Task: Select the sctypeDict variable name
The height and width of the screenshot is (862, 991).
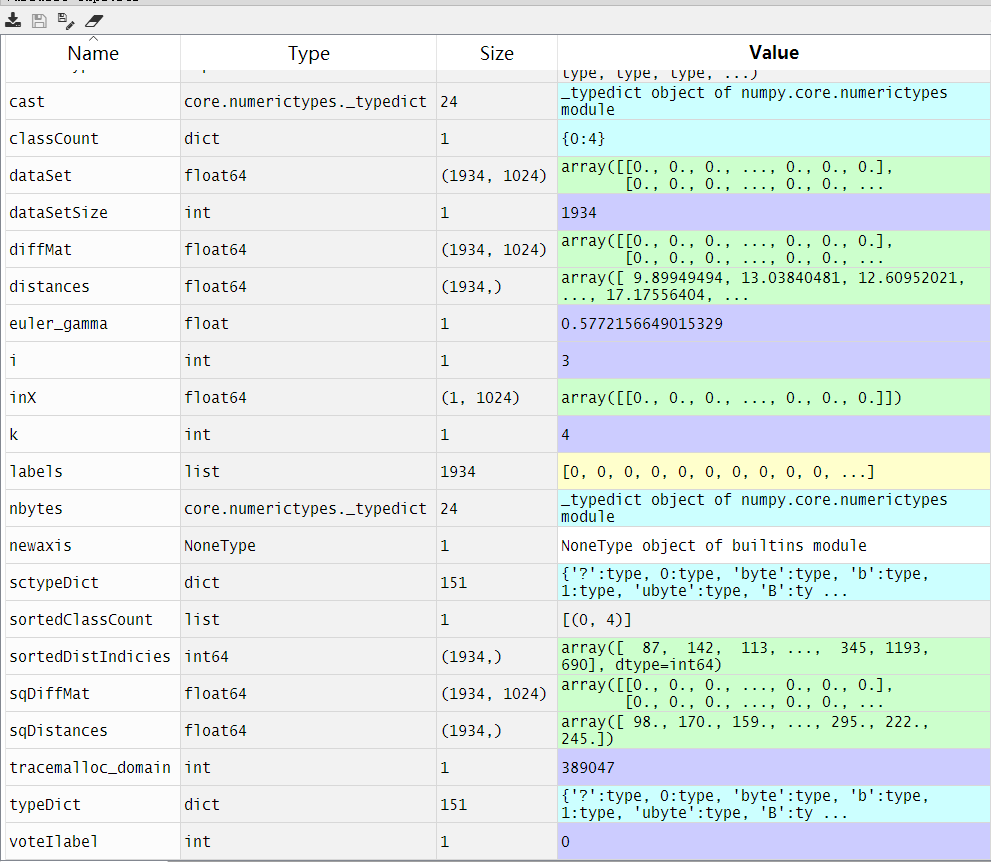Action: pos(54,583)
